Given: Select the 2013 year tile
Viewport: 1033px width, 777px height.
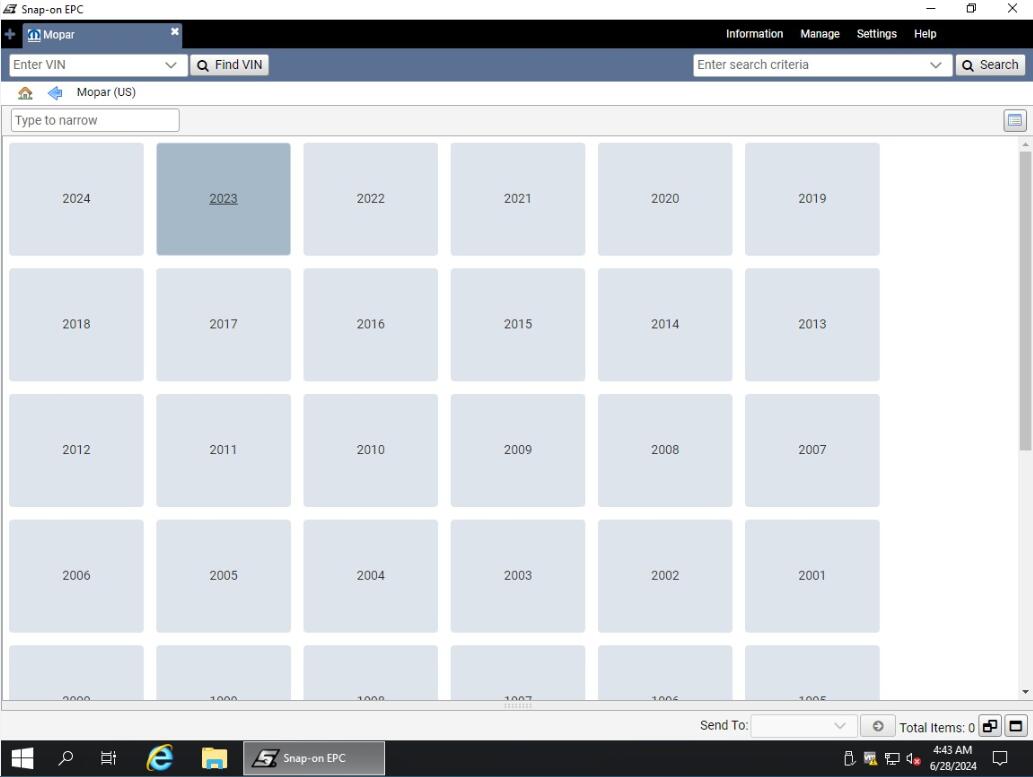Looking at the screenshot, I should click(x=812, y=324).
